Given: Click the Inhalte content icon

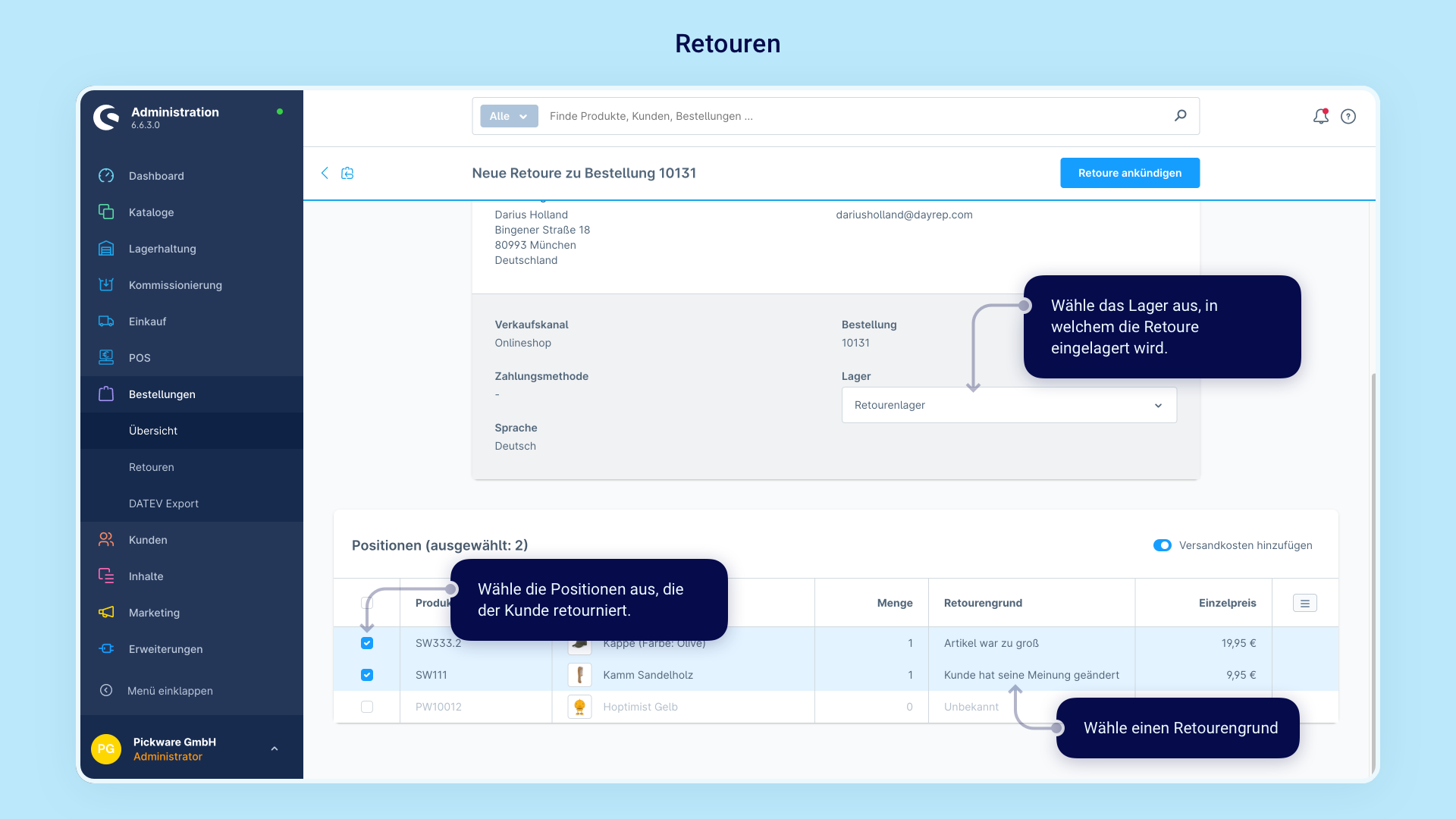Looking at the screenshot, I should pos(106,576).
